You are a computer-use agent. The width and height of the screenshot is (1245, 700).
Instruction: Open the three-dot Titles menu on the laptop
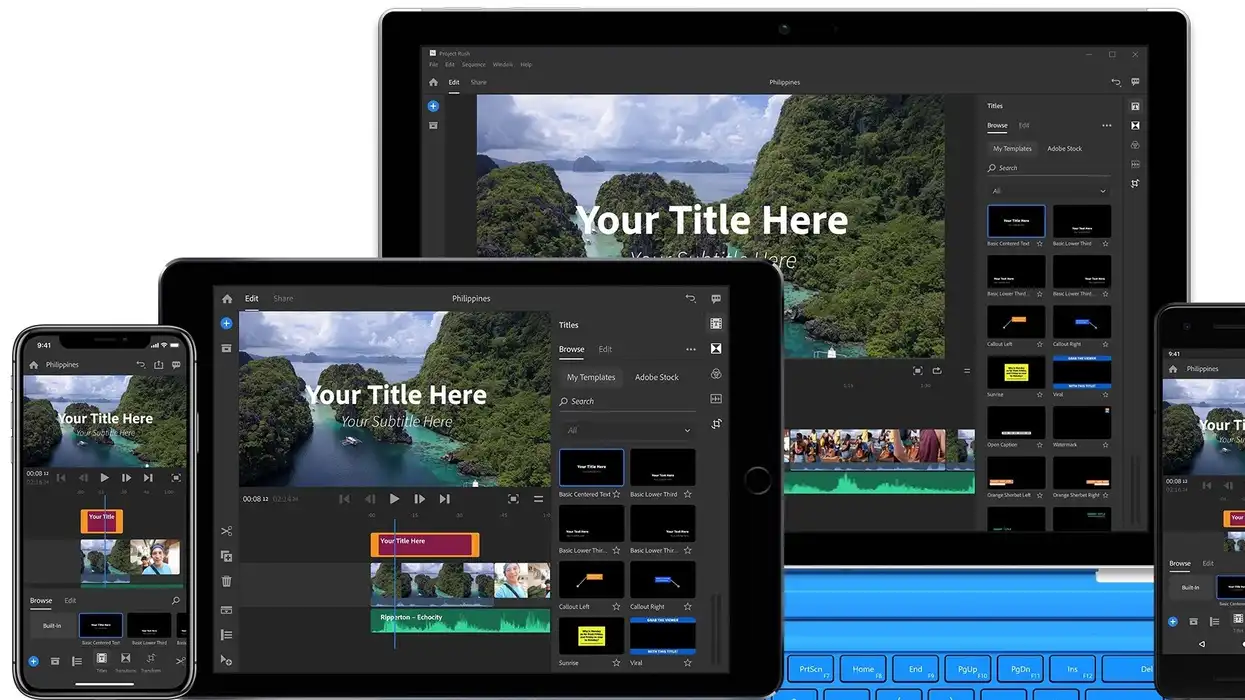tap(1106, 126)
